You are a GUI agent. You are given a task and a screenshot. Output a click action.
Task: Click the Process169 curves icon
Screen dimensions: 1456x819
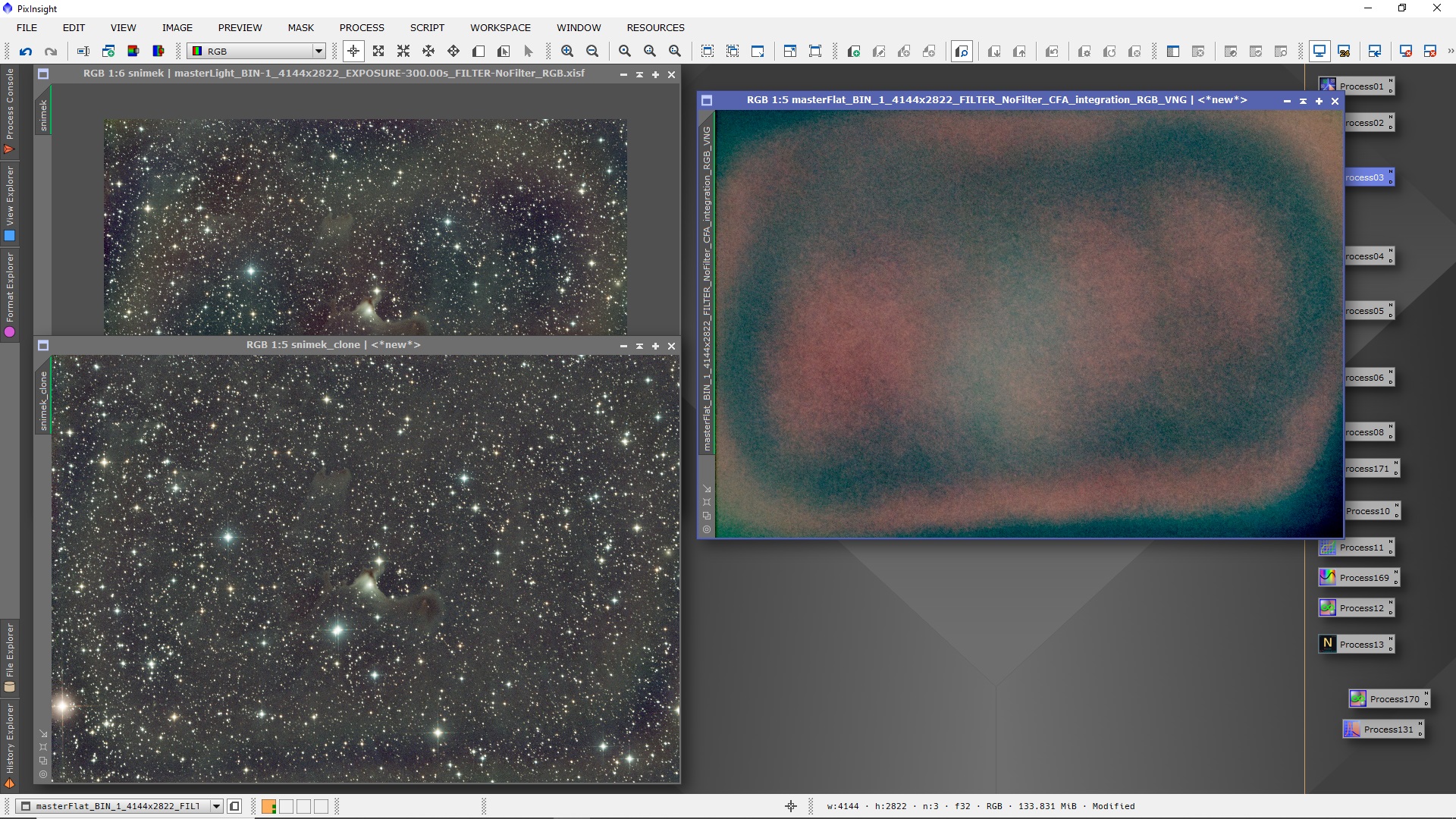coord(1359,578)
